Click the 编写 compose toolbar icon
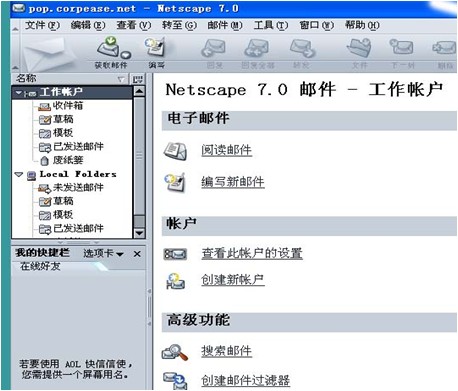Viewport: 458px width, 391px height. pyautogui.click(x=155, y=47)
